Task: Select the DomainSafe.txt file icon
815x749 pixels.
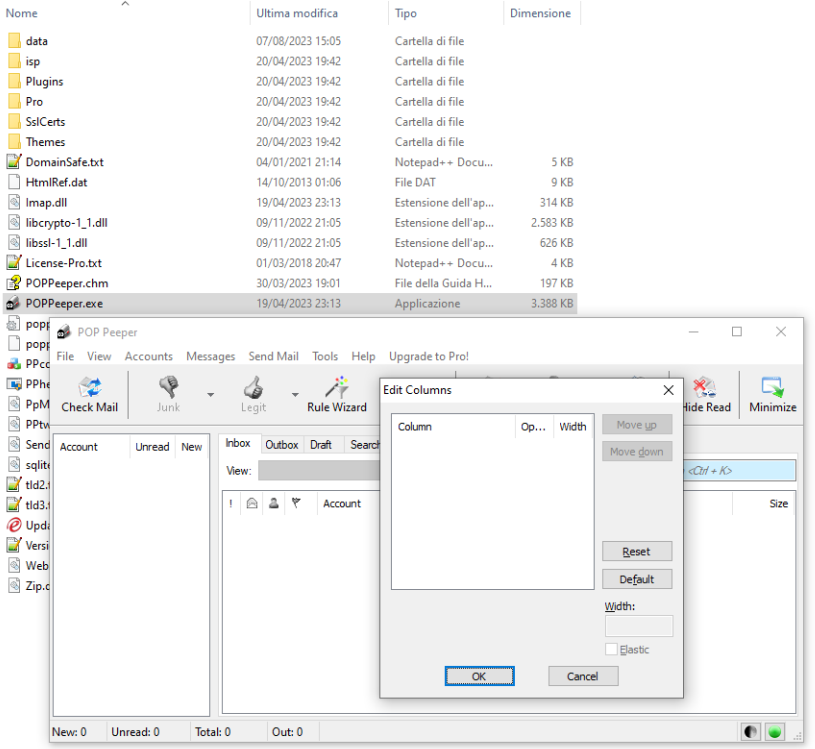Action: 15,162
